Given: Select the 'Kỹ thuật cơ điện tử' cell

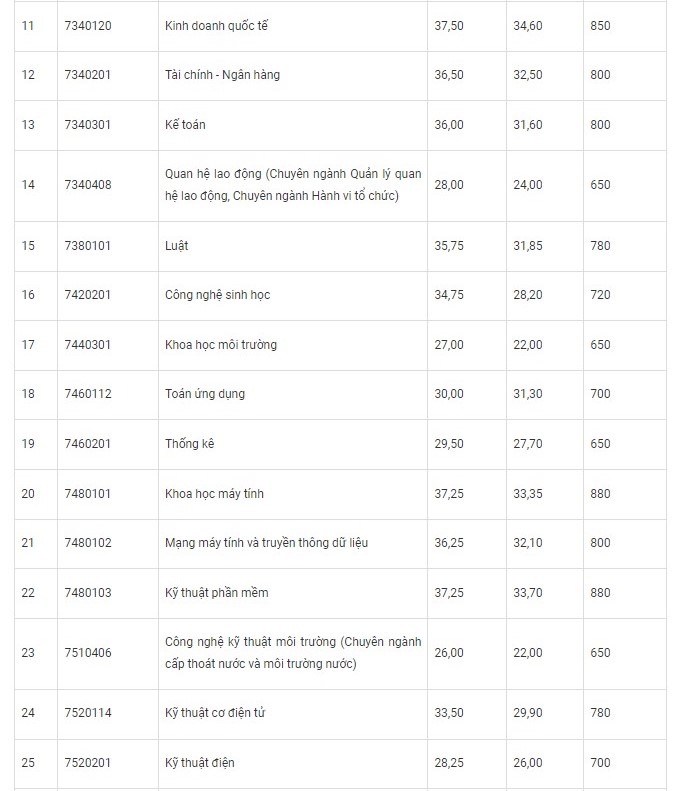Looking at the screenshot, I should tap(214, 713).
